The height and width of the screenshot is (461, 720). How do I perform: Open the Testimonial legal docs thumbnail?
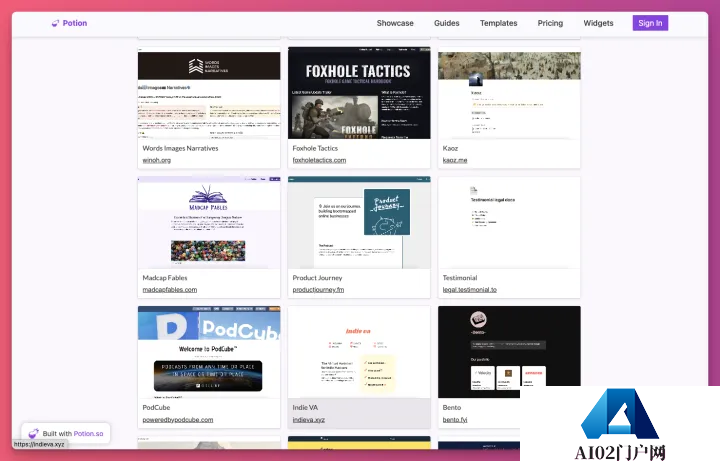(x=509, y=223)
